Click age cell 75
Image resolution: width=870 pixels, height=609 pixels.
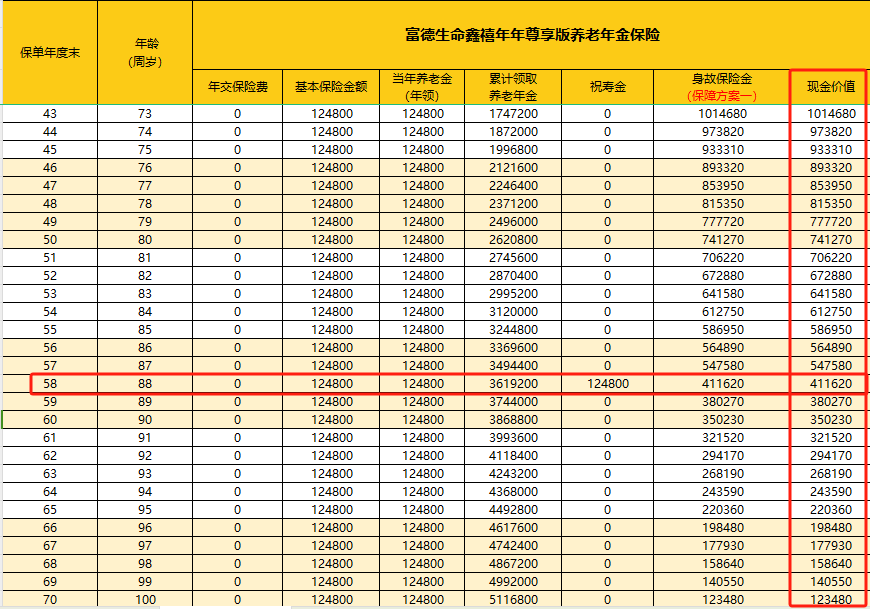pyautogui.click(x=145, y=150)
